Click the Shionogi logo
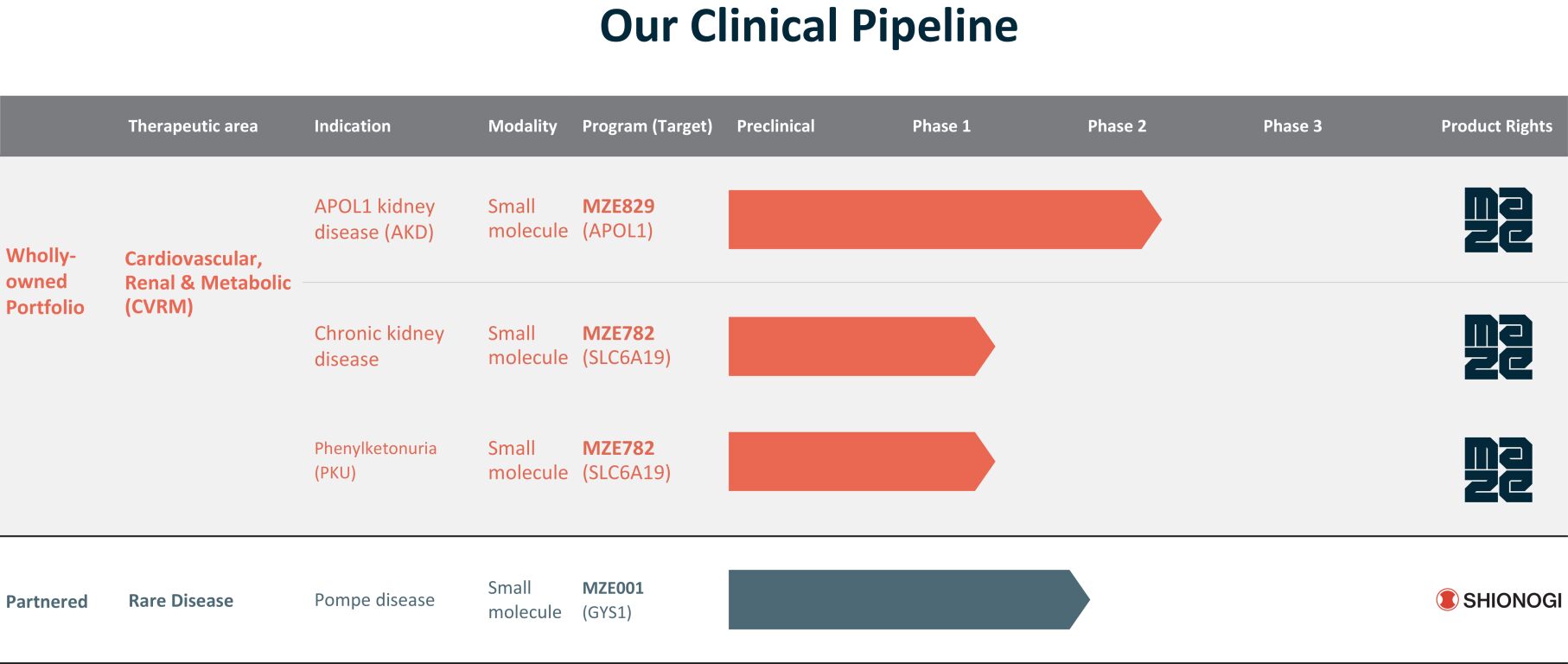 tap(1498, 600)
